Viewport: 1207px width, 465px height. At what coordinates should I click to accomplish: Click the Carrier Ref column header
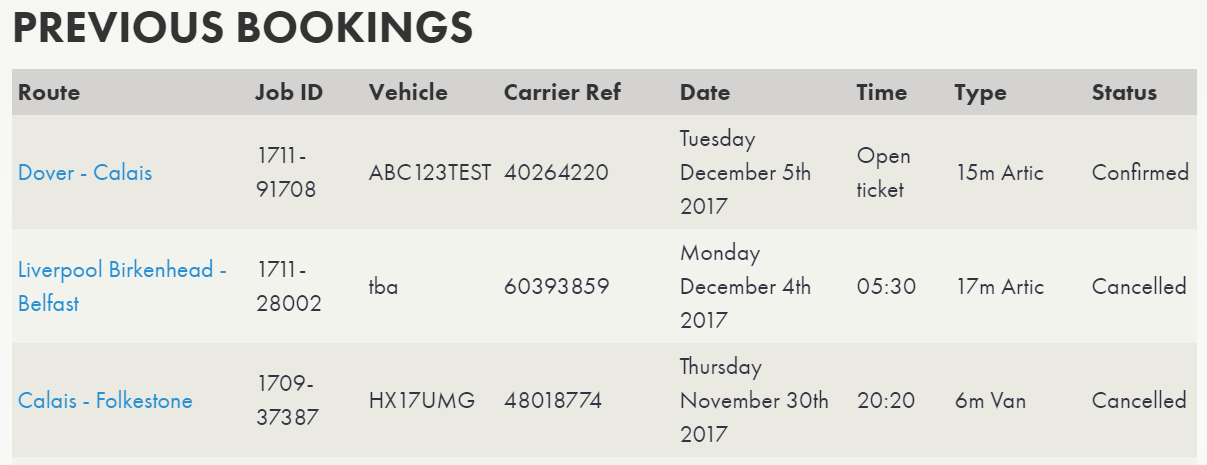click(562, 93)
